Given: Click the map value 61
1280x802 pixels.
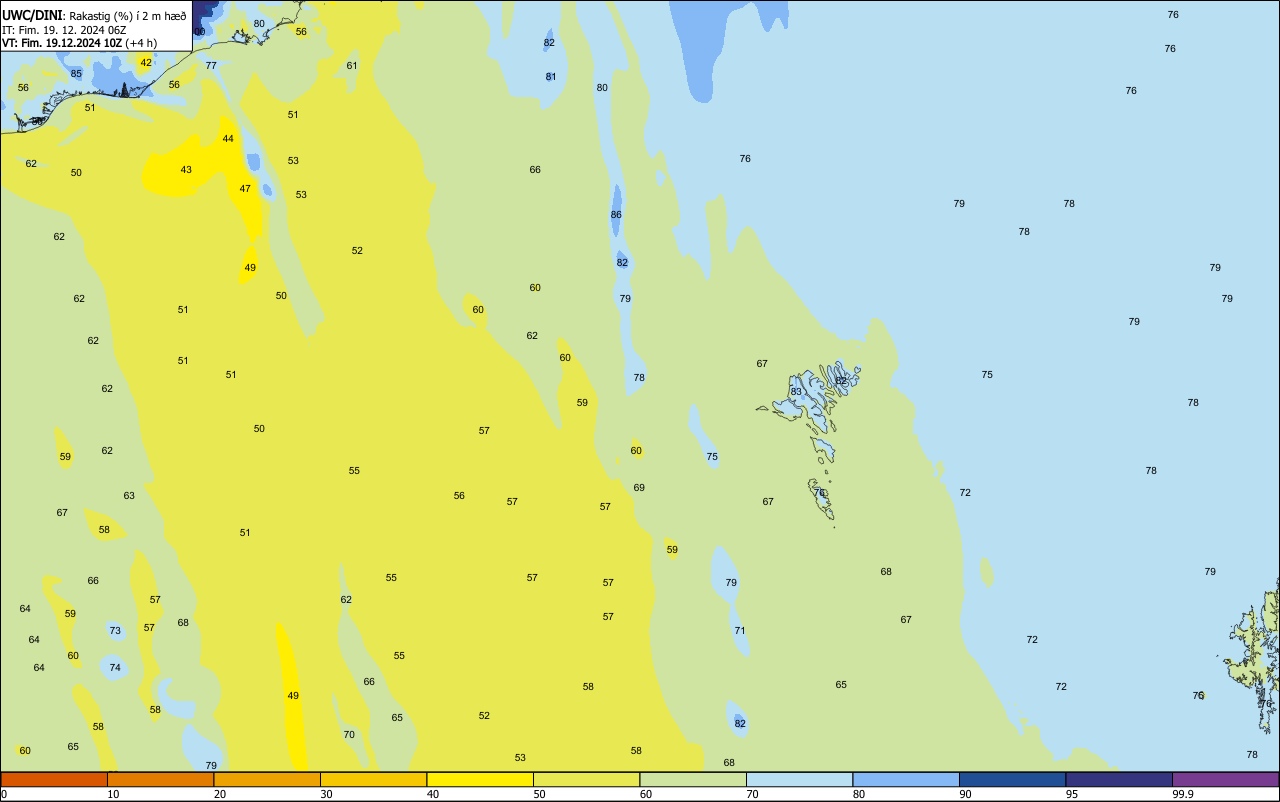Looking at the screenshot, I should click(352, 66).
